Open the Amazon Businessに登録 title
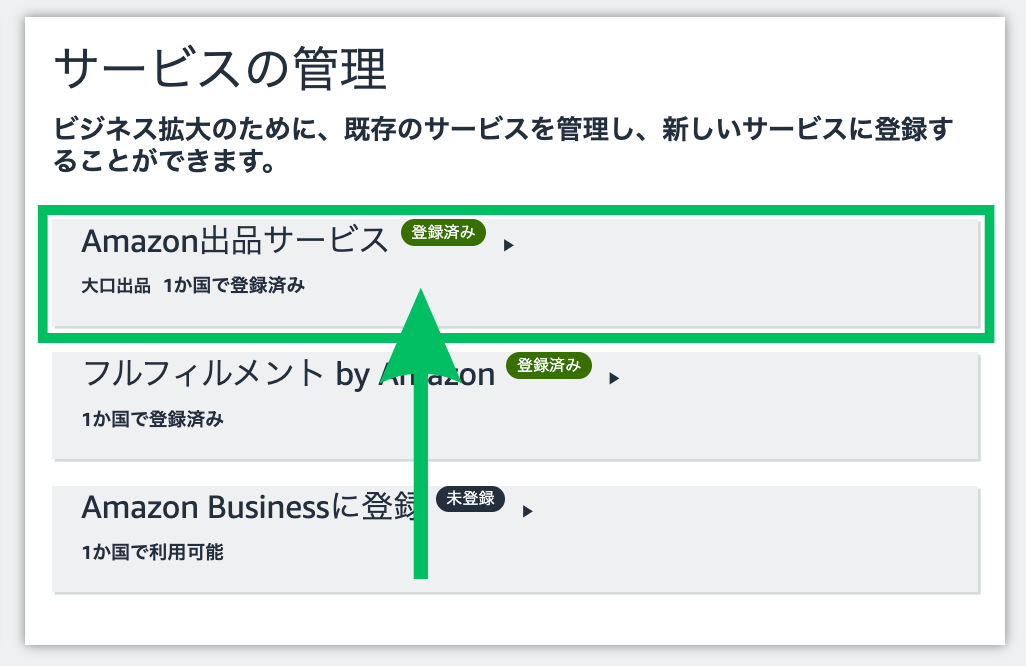 [x=249, y=506]
